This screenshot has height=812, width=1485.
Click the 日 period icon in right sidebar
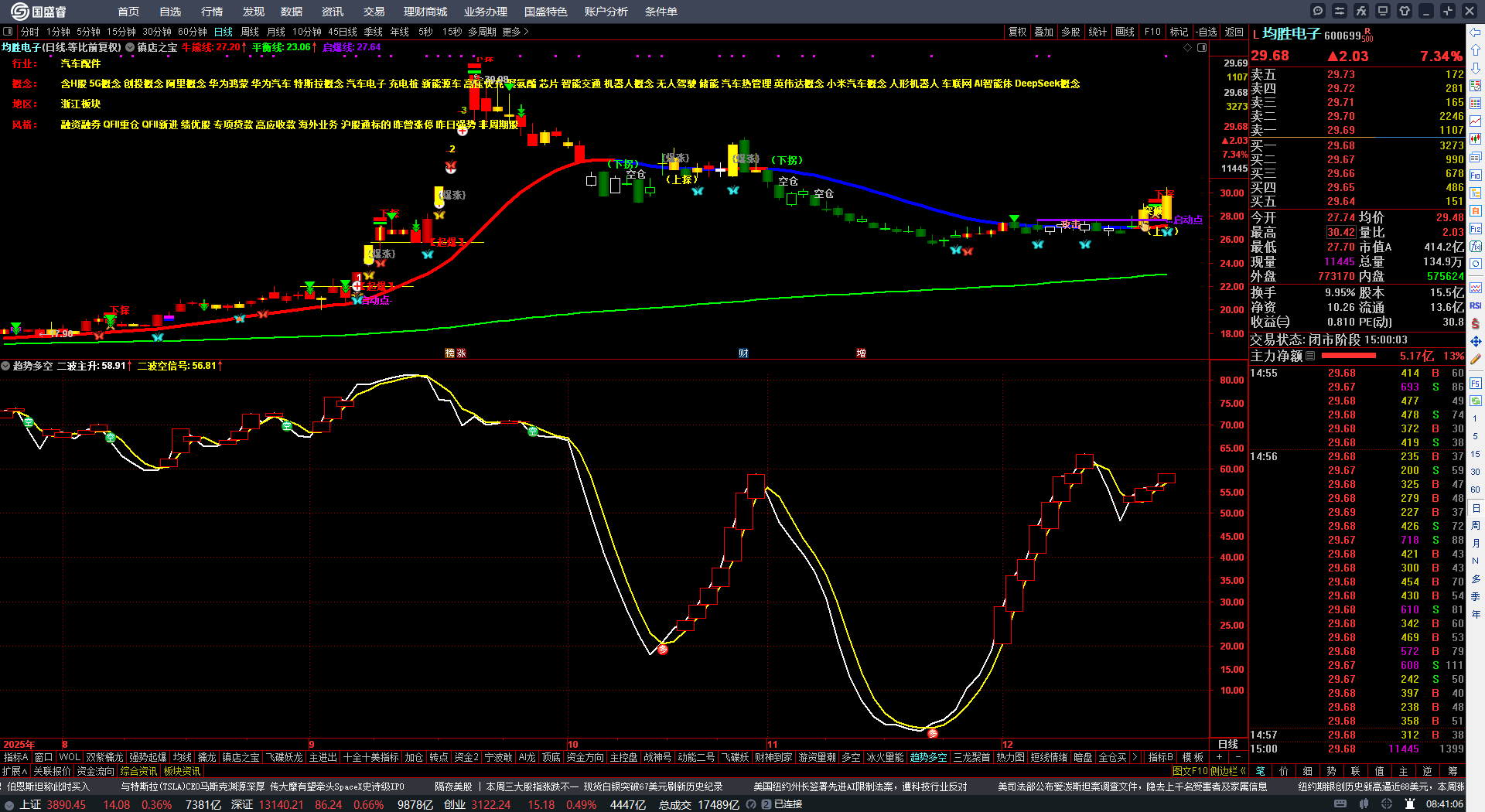pos(1476,508)
